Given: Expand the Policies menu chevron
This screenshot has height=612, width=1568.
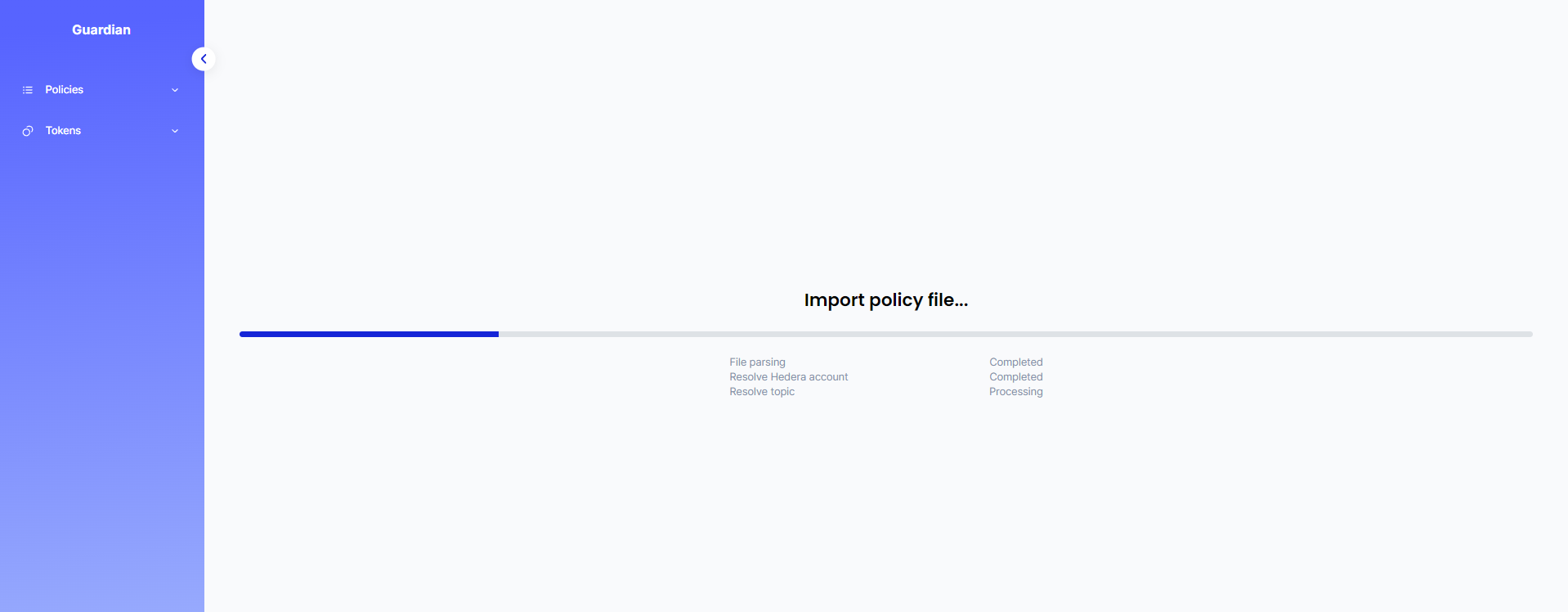Looking at the screenshot, I should [x=175, y=90].
